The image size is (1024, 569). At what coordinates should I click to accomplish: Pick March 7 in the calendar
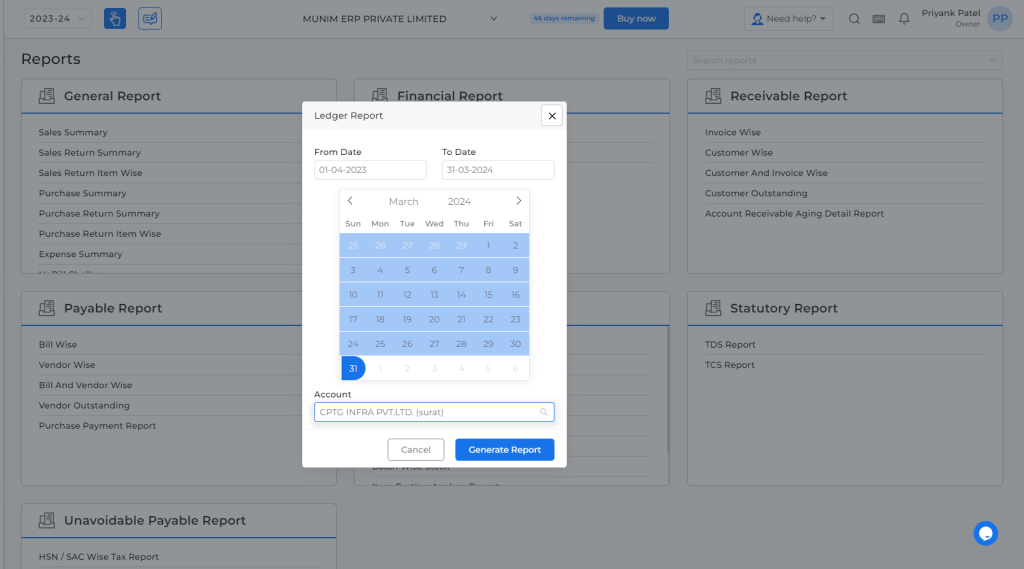[x=461, y=270]
